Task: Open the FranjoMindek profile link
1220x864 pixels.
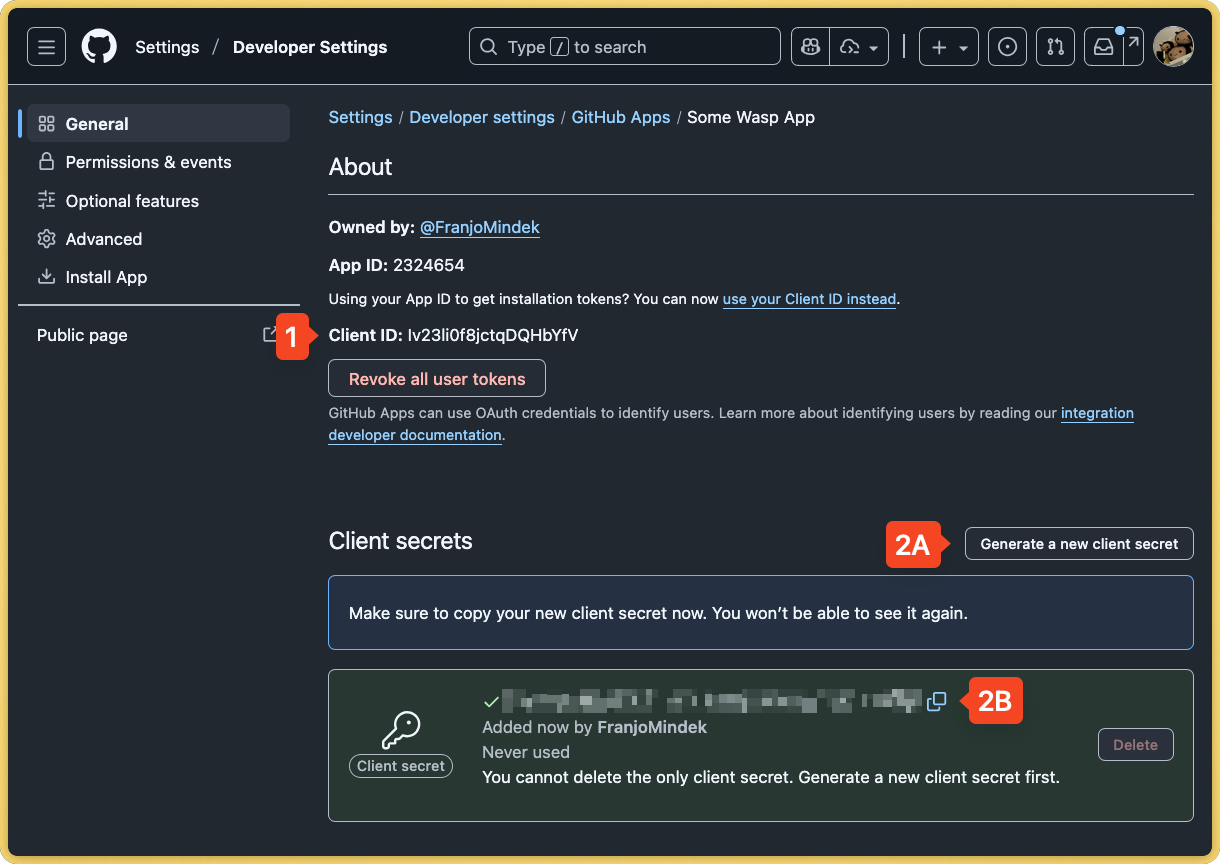Action: coord(479,227)
